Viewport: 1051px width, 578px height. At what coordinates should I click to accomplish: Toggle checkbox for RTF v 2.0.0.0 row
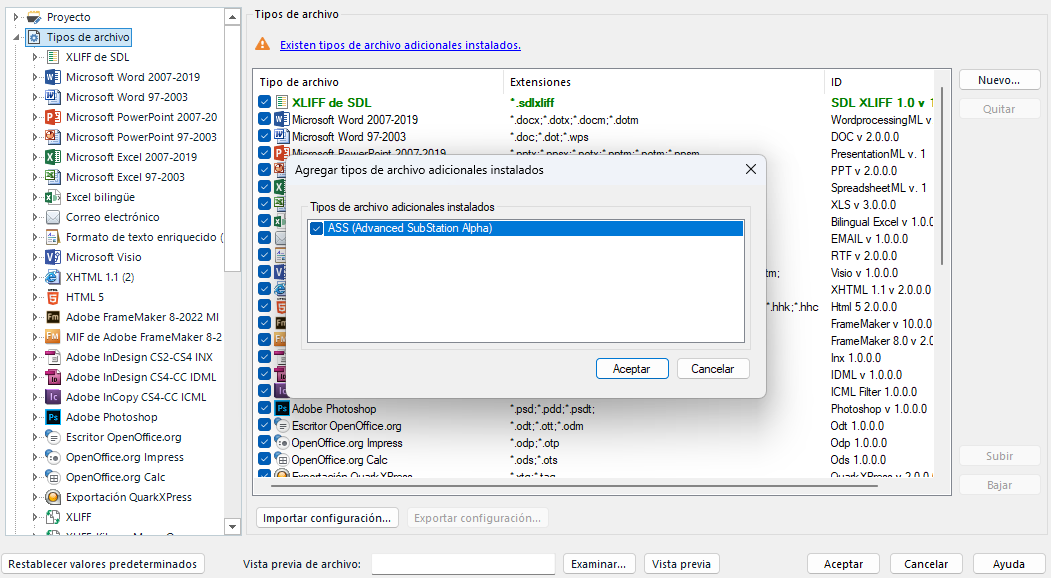click(x=265, y=255)
